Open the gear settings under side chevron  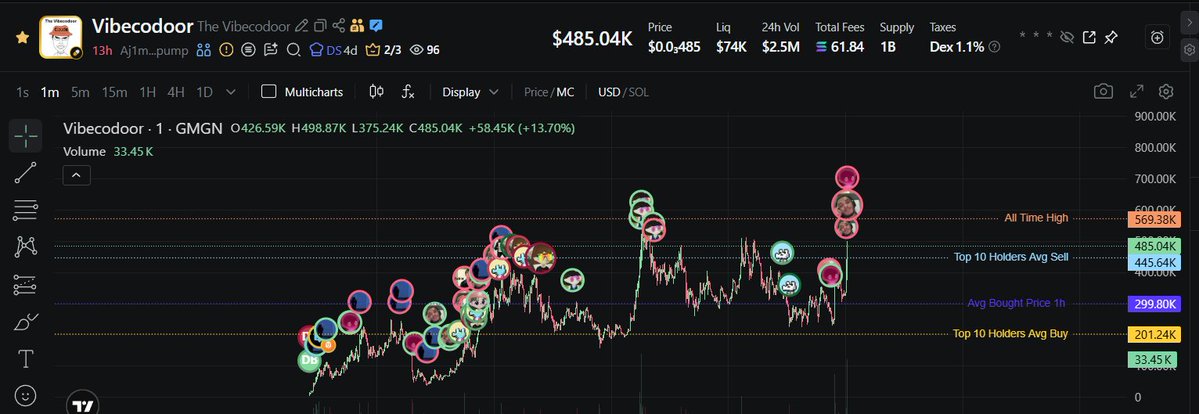tap(1189, 50)
